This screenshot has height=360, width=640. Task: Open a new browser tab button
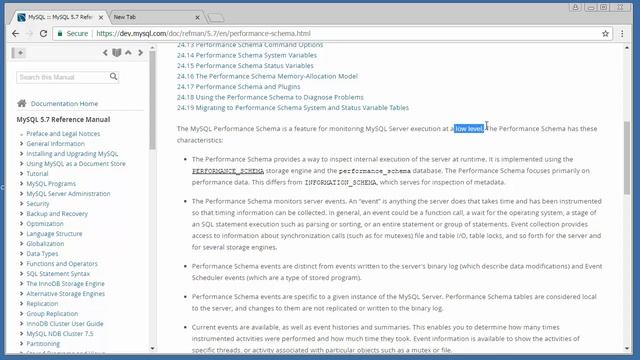[216, 18]
